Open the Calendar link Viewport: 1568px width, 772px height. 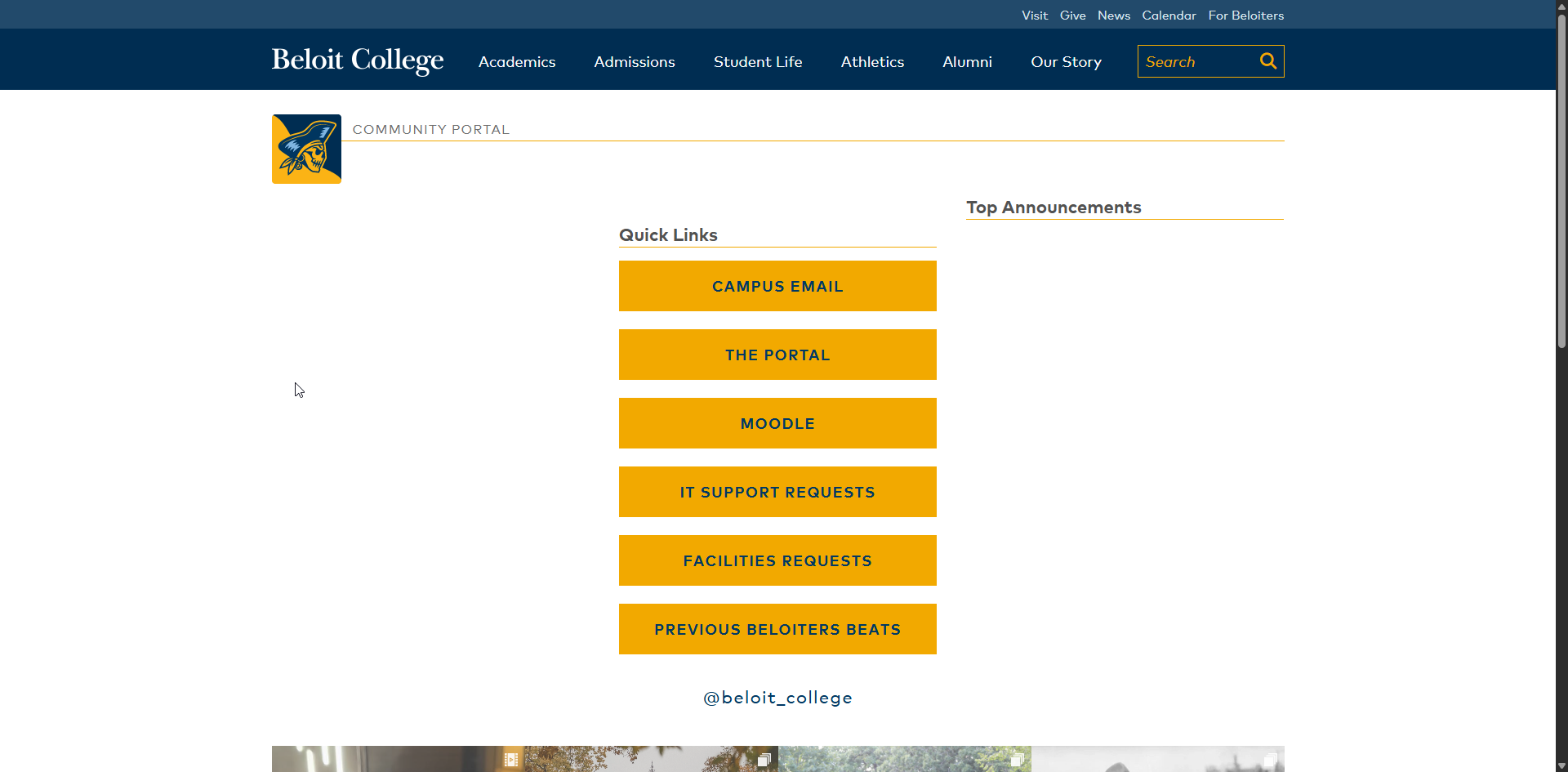[1169, 16]
